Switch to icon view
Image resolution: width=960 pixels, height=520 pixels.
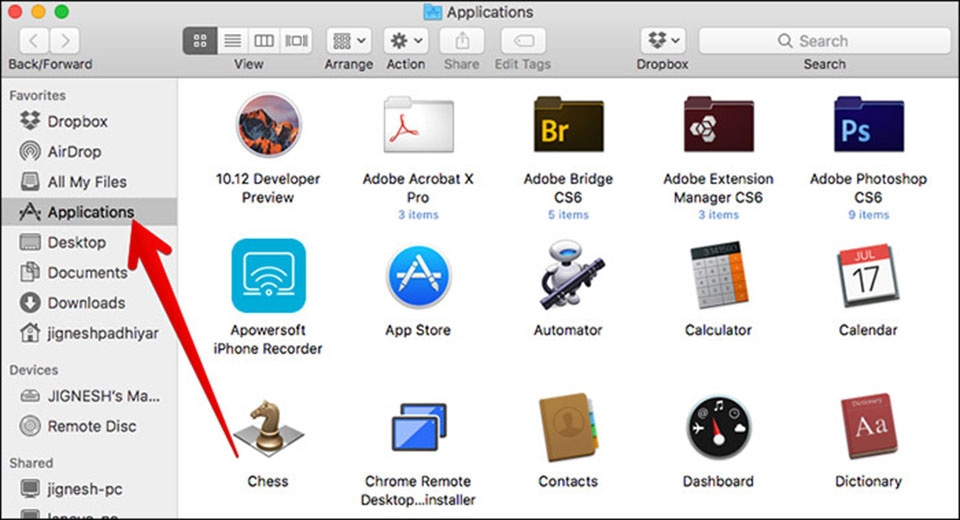(x=200, y=41)
